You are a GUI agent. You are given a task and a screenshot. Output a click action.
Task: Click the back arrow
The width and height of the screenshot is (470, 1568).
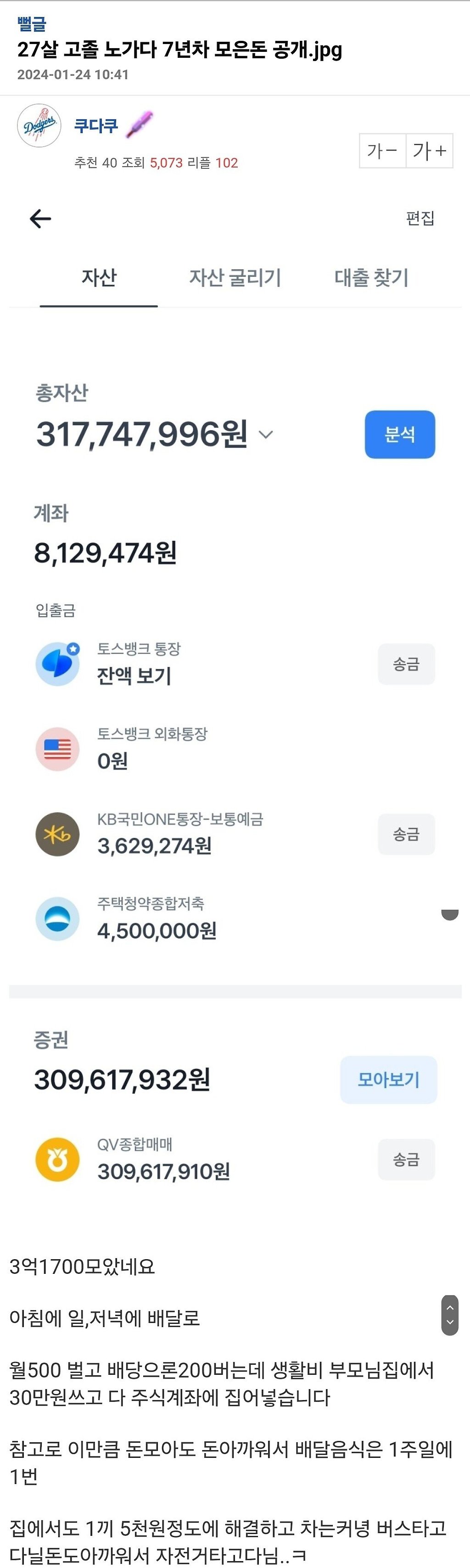[39, 218]
